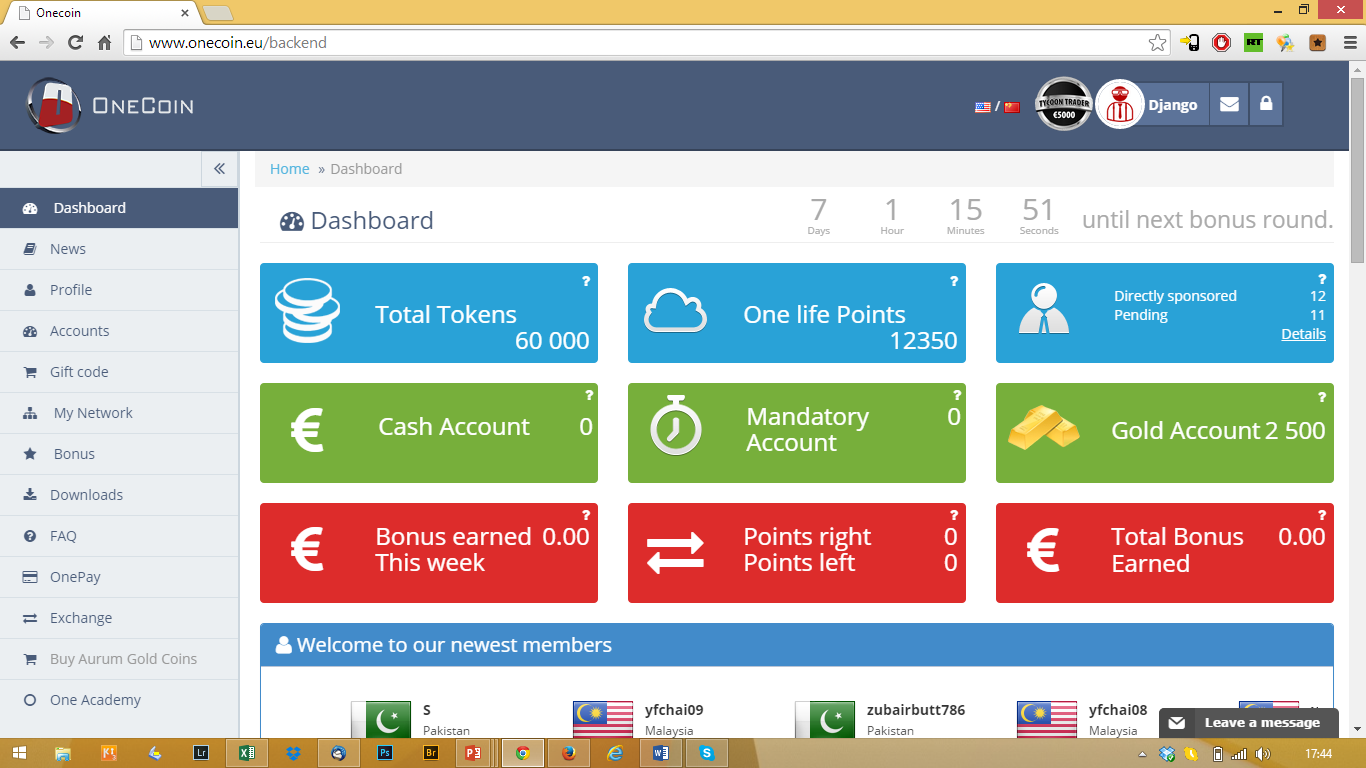Viewport: 1366px width, 768px height.
Task: Click the red stop-hand adblock extension
Action: (1221, 42)
